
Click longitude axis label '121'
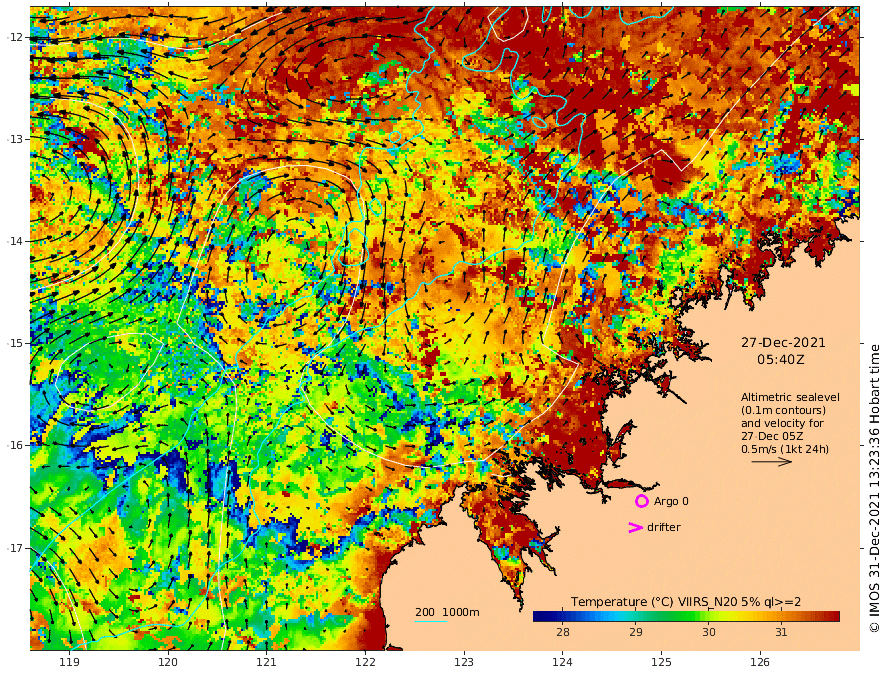(267, 662)
